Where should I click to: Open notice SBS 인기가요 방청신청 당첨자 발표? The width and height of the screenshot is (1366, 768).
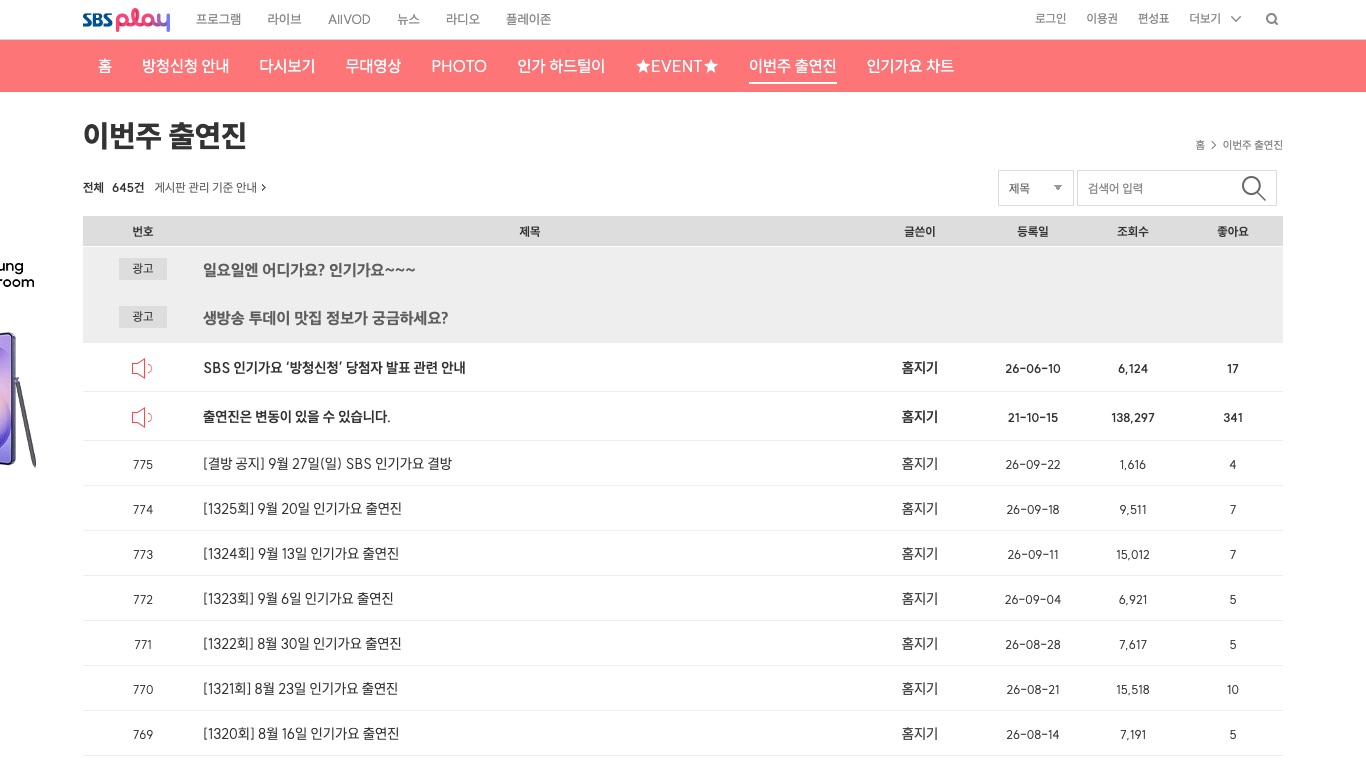(334, 368)
